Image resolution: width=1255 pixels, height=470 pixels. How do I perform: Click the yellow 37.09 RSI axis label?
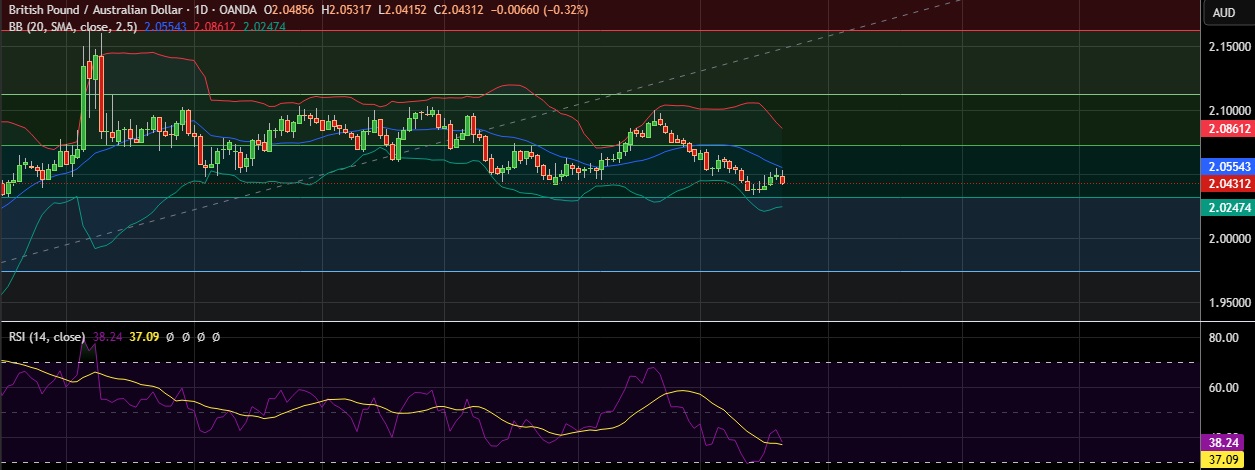(x=1224, y=458)
